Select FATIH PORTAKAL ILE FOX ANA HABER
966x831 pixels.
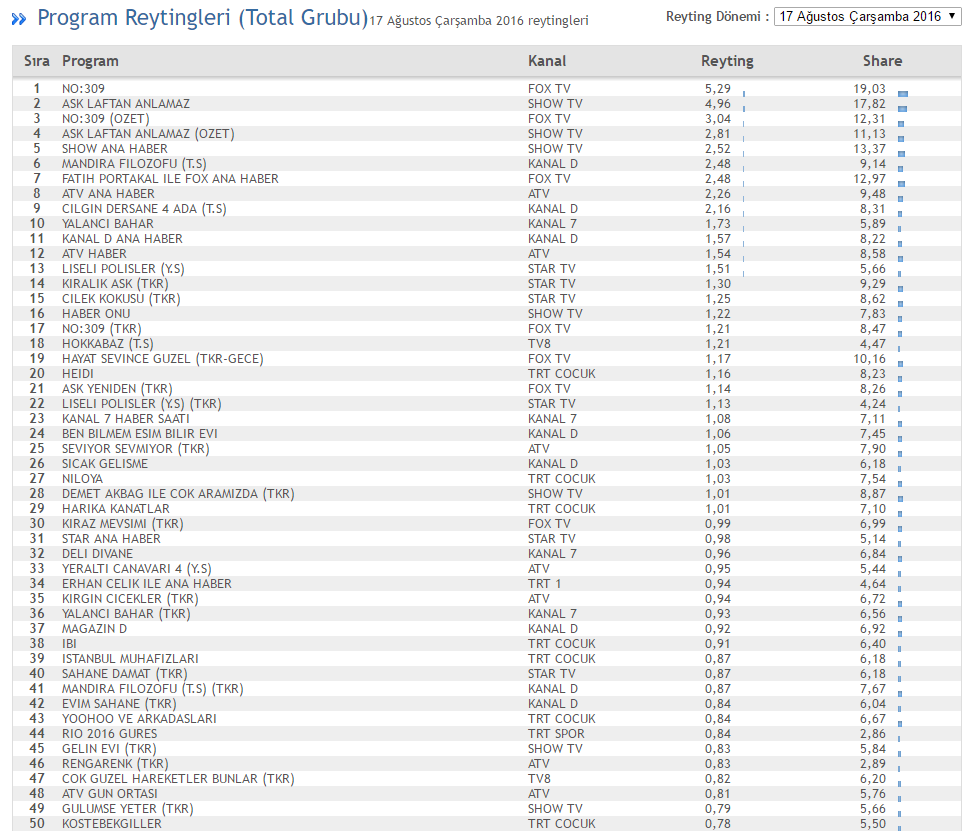click(x=170, y=179)
